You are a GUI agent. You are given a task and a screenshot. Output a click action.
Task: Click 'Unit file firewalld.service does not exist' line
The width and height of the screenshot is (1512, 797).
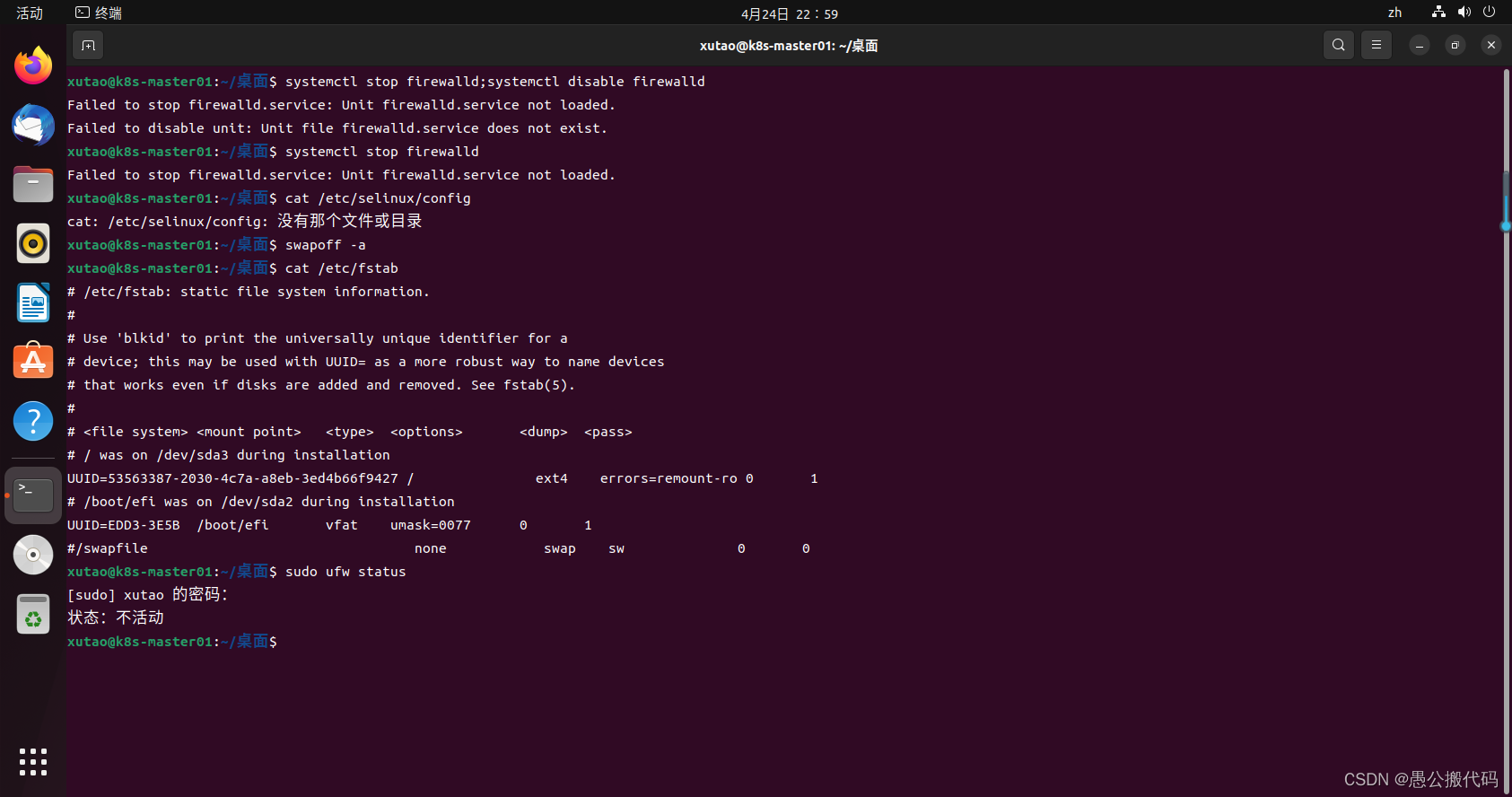coord(337,128)
